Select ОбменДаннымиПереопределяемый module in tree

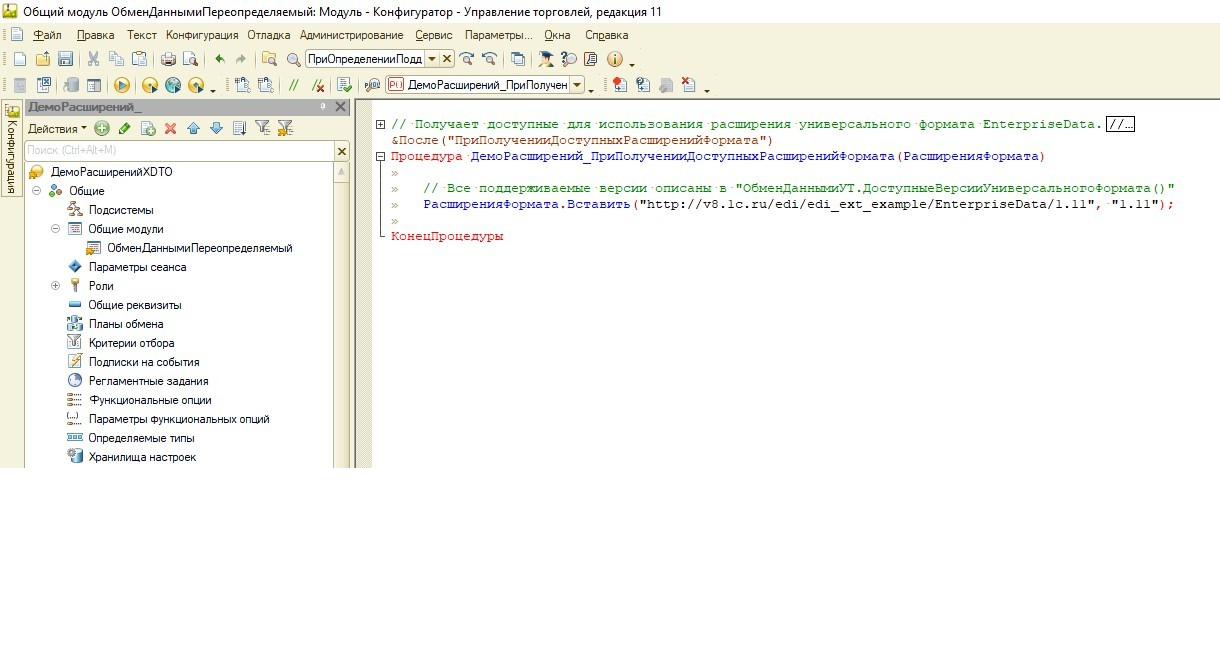click(x=199, y=248)
